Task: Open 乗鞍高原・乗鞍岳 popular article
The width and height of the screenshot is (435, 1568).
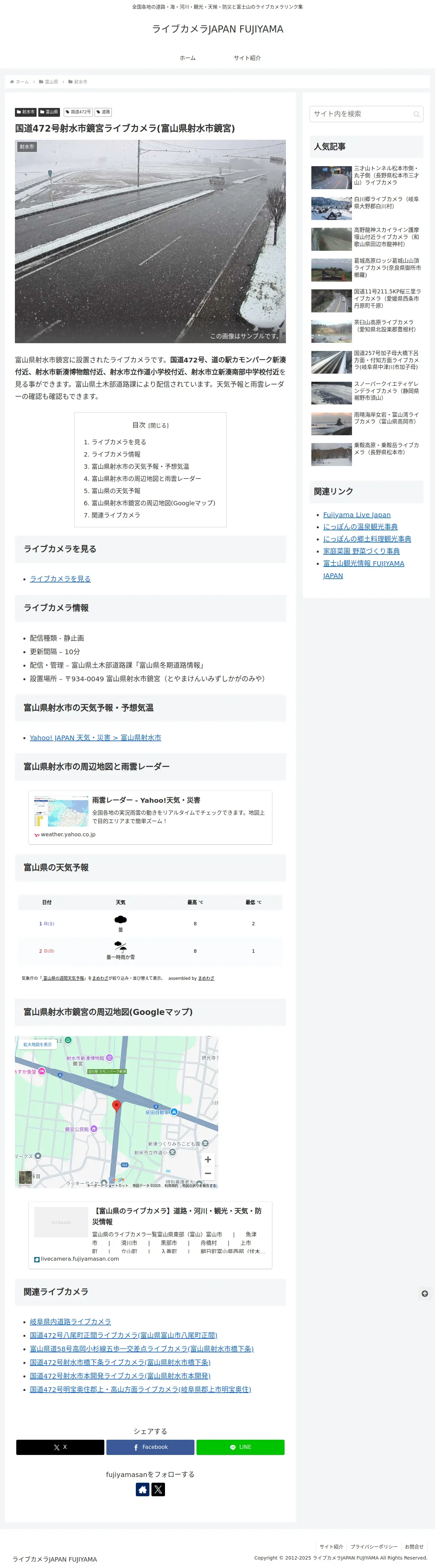Action: 366,454
